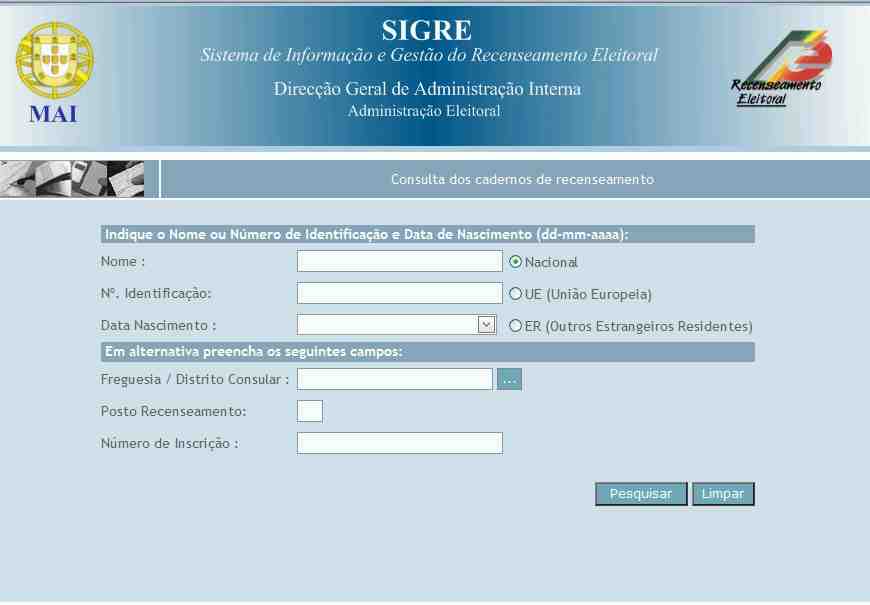Click inside the Data Nascimento combo box
Image resolution: width=870 pixels, height=605 pixels.
point(387,325)
